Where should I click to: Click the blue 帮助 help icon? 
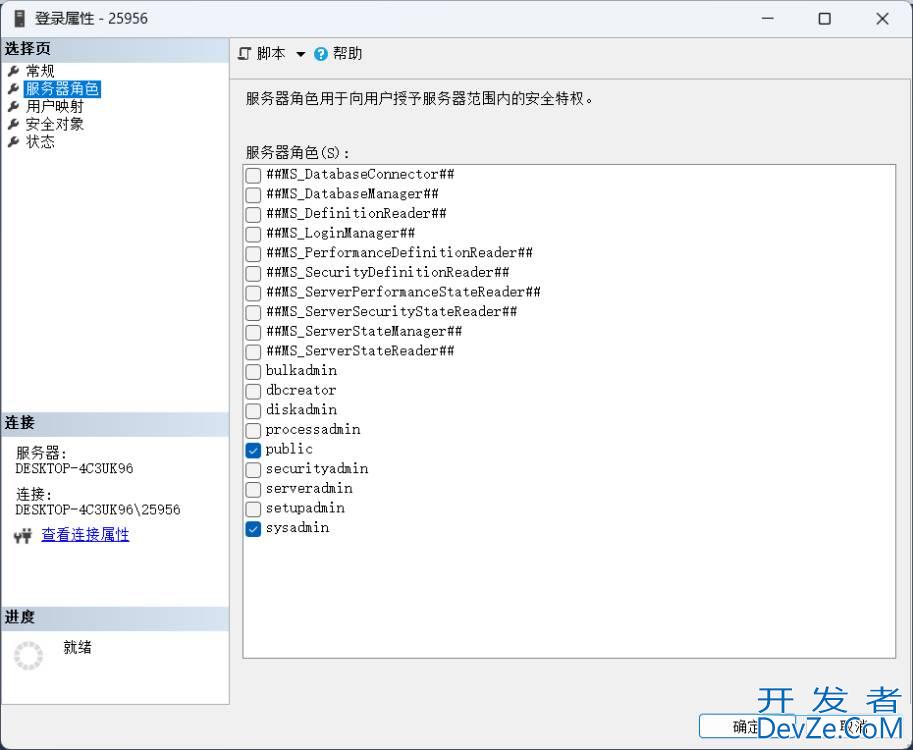pos(320,54)
